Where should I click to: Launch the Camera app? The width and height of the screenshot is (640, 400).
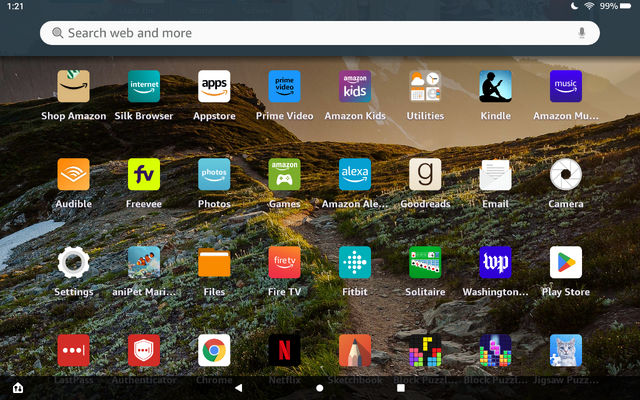click(x=566, y=174)
